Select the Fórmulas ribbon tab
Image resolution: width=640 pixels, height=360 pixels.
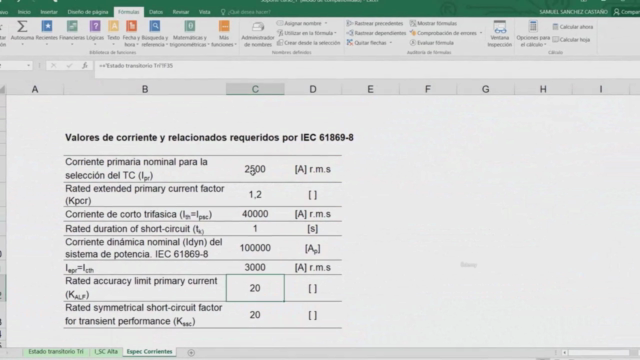coord(129,12)
